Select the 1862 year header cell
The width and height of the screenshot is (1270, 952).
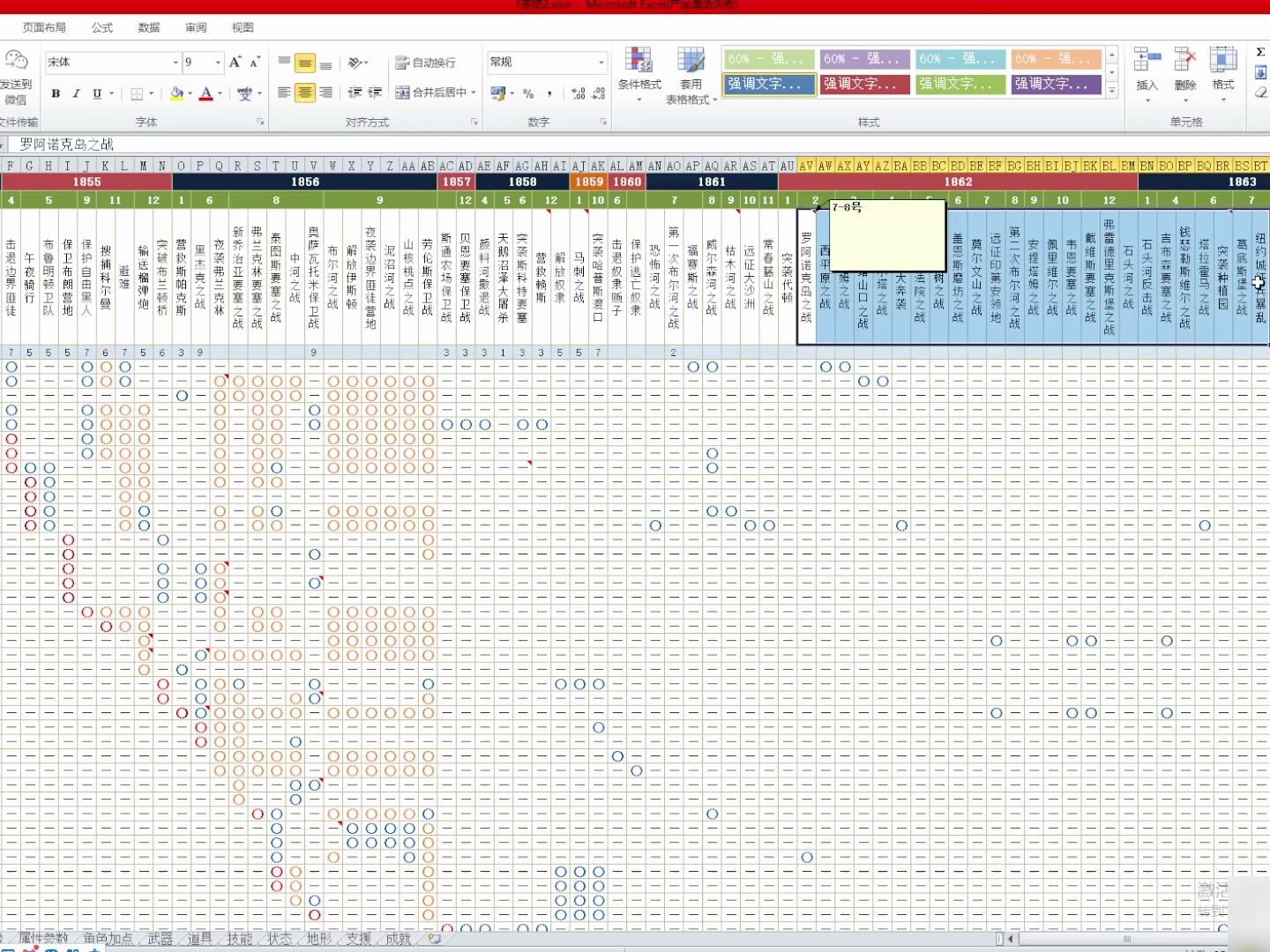[958, 182]
